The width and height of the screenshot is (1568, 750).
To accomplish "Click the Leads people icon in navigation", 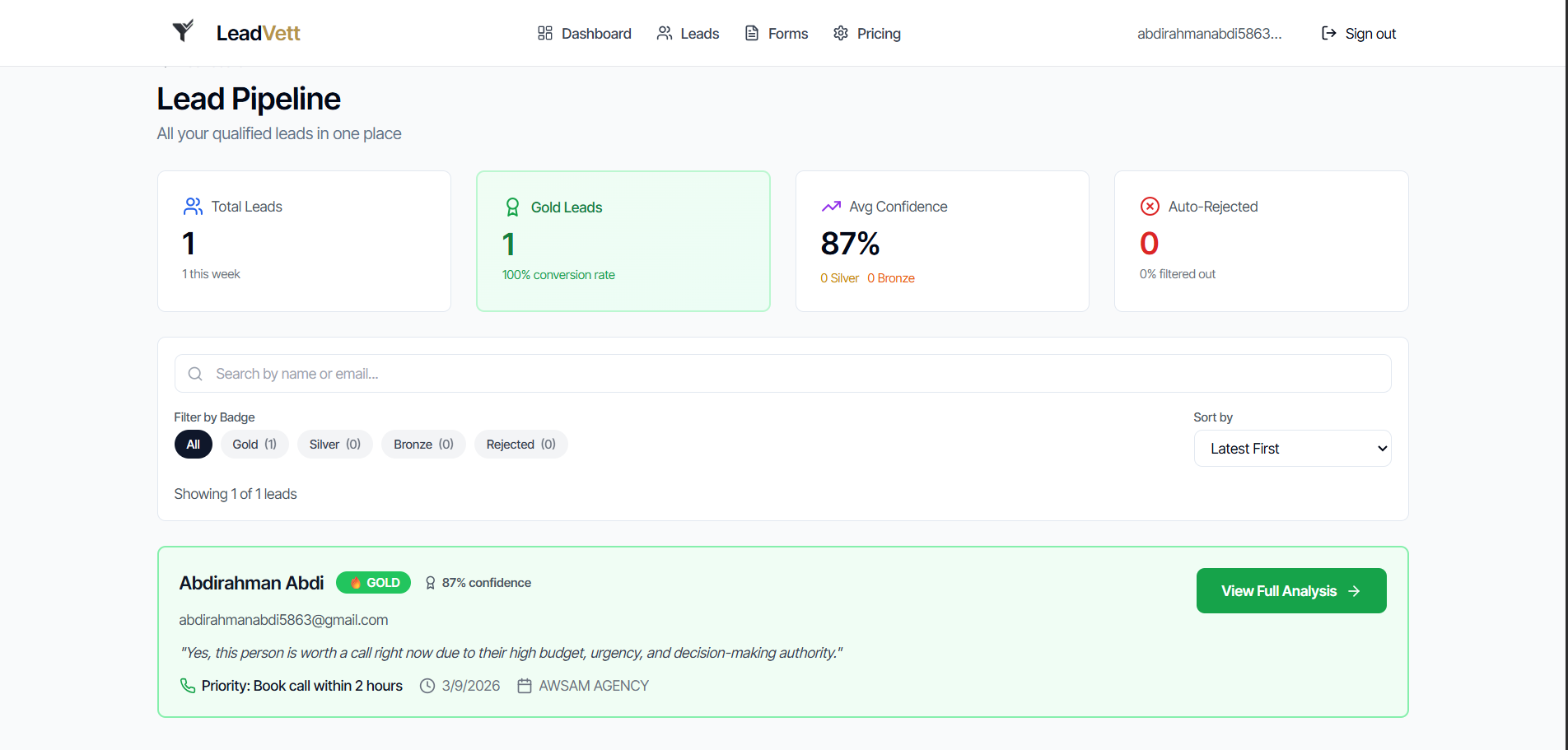I will coord(664,33).
